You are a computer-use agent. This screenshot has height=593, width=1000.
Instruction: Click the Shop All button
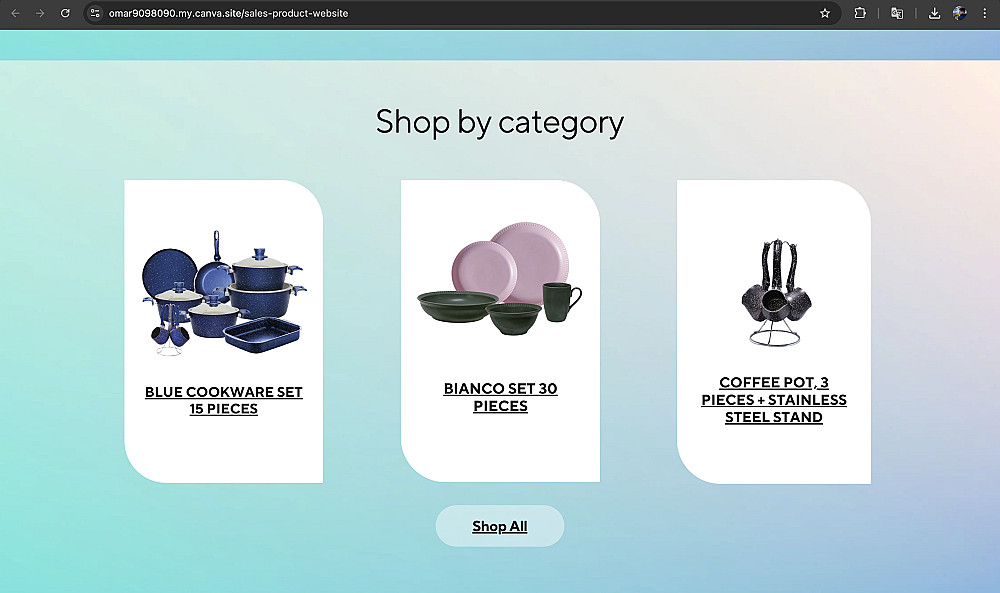pos(500,526)
